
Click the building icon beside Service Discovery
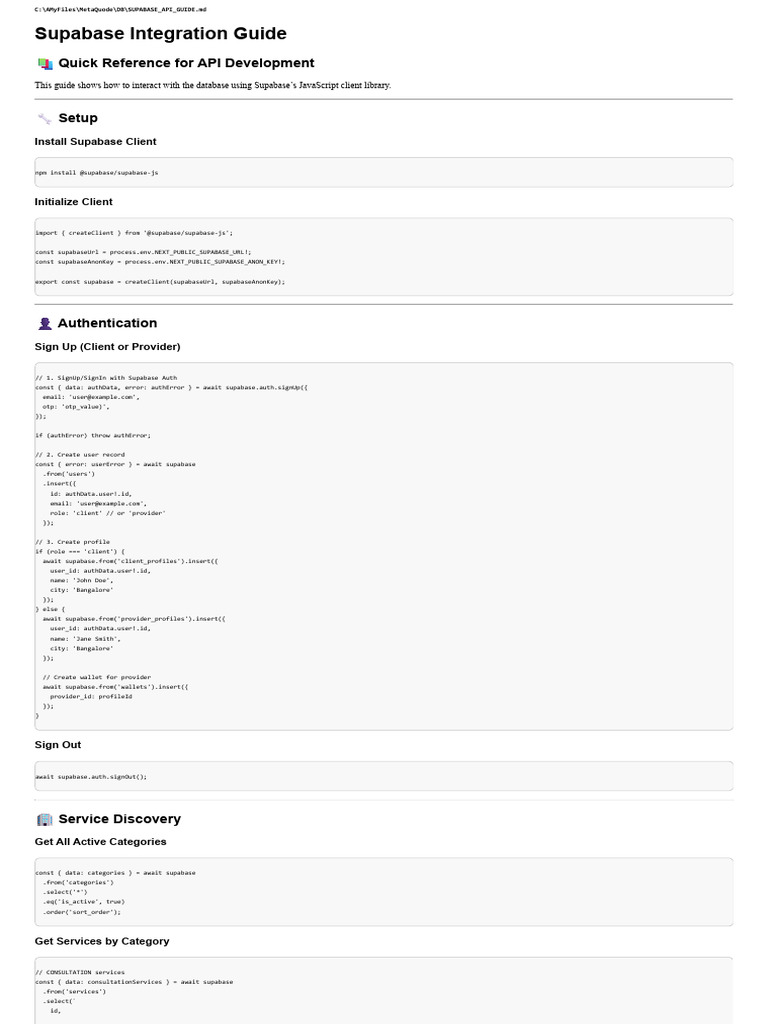(44, 819)
